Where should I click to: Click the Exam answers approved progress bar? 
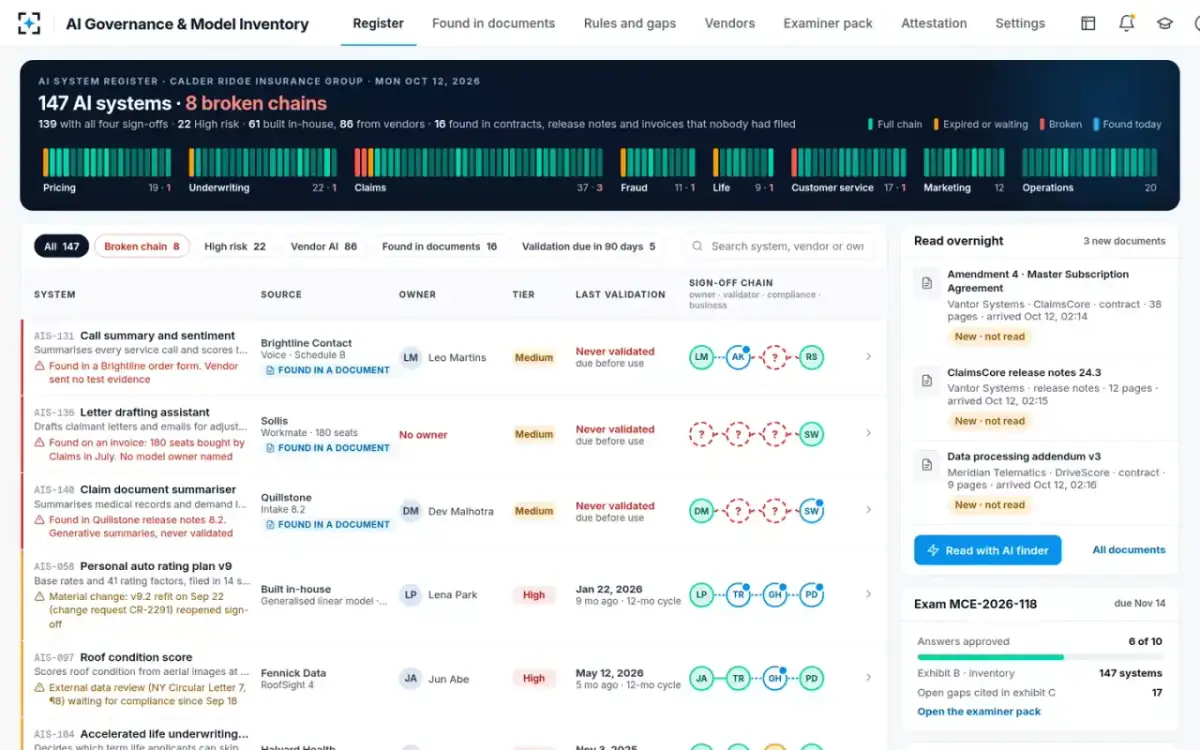pos(1039,657)
